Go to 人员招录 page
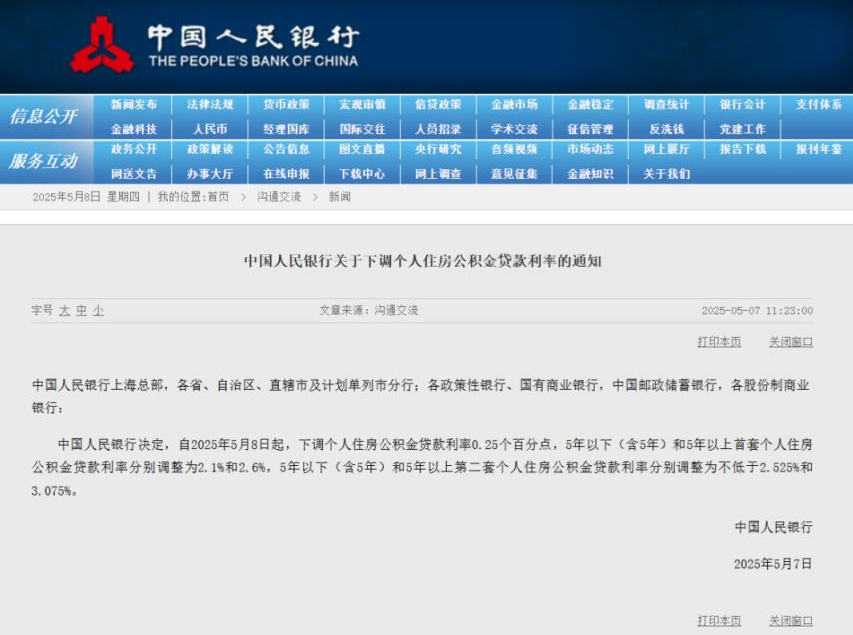This screenshot has height=635, width=853. point(438,129)
